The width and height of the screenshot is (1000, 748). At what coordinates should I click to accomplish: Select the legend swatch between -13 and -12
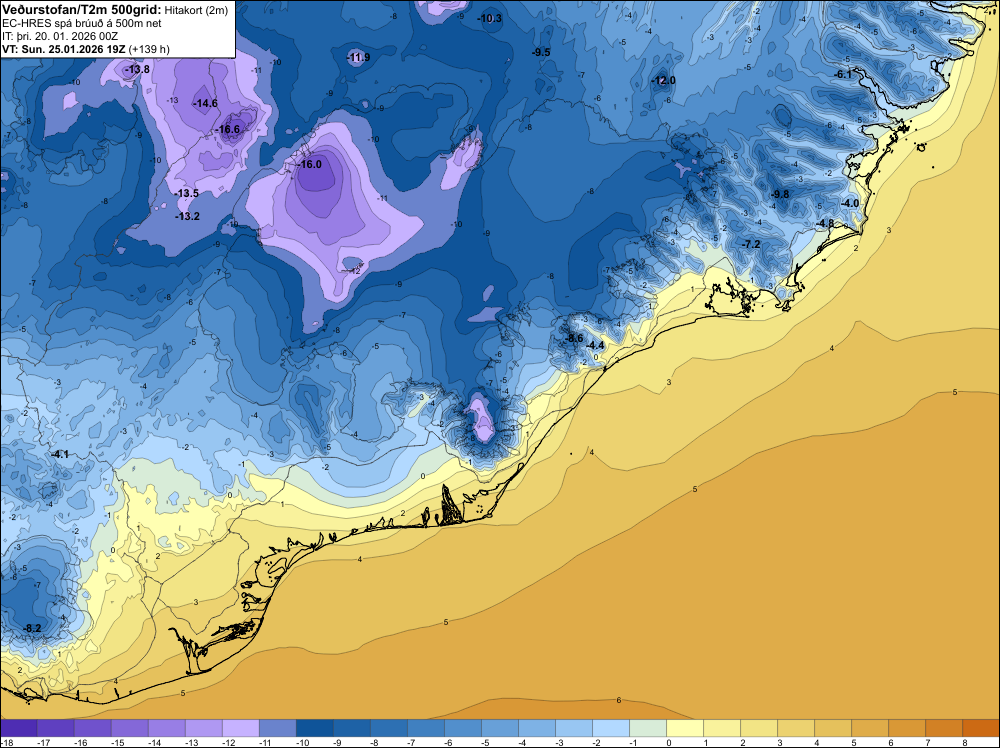(203, 728)
